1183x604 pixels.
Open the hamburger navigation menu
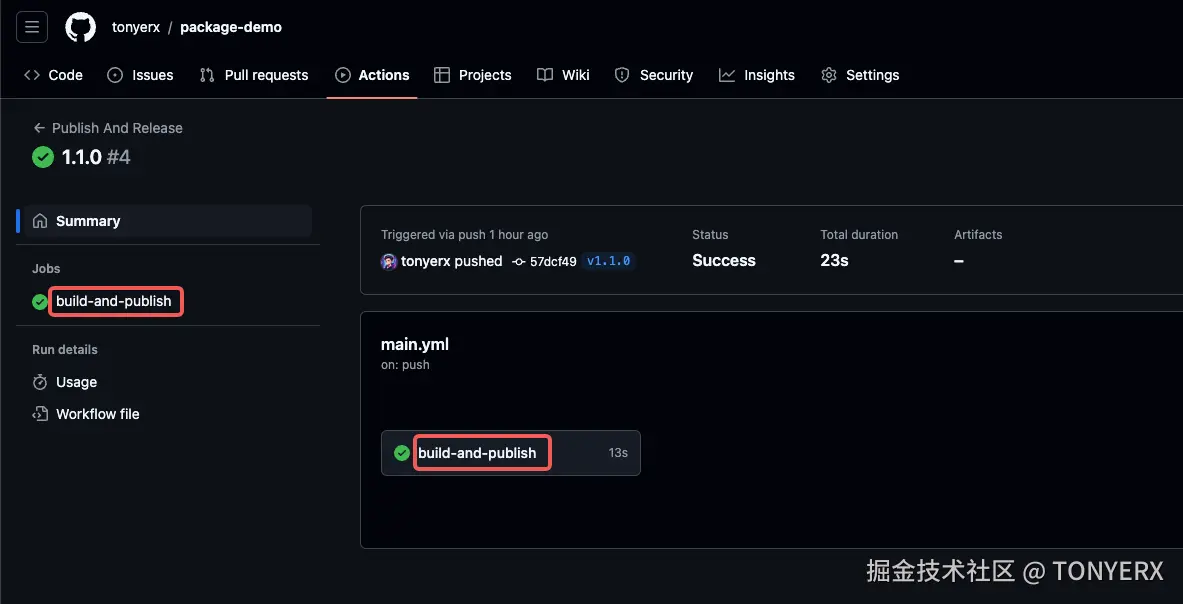pos(32,27)
